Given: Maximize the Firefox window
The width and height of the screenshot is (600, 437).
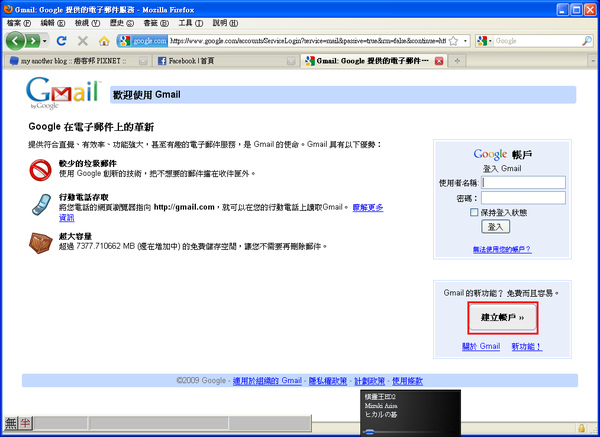Looking at the screenshot, I should (577, 9).
